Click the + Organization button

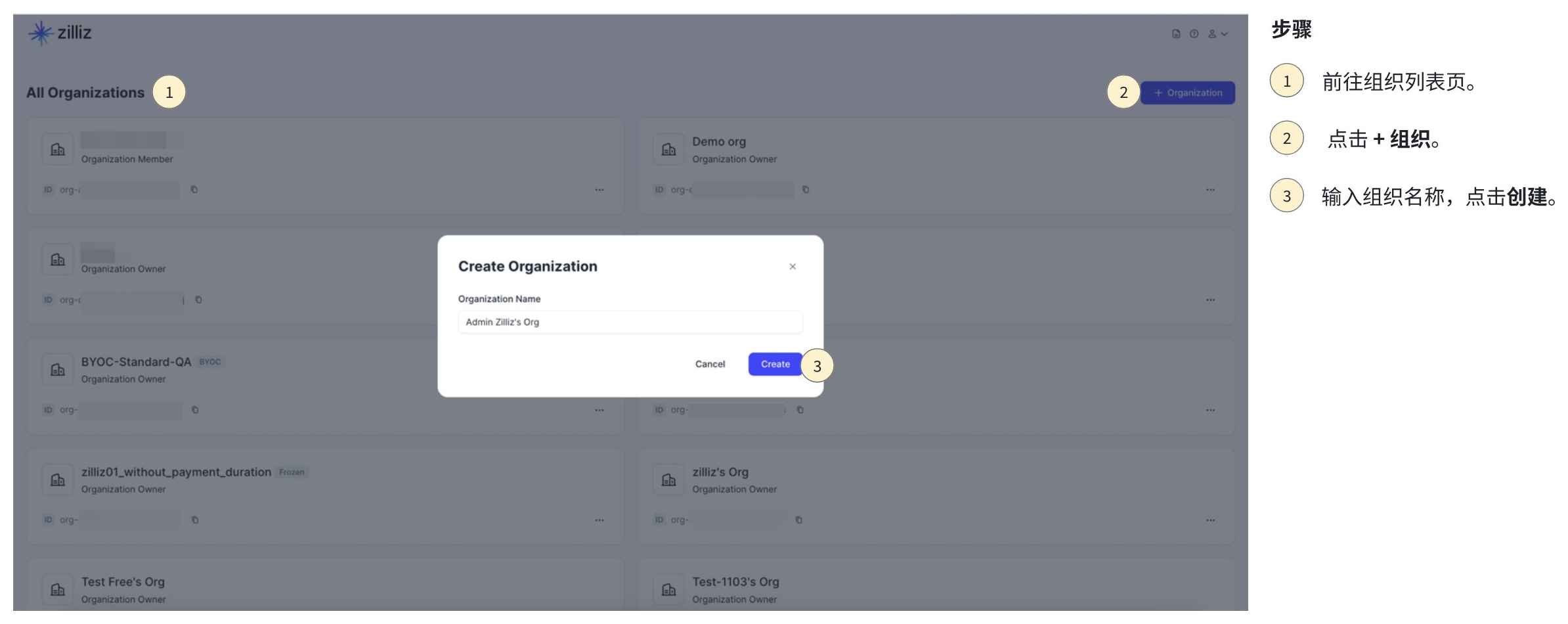[1187, 93]
